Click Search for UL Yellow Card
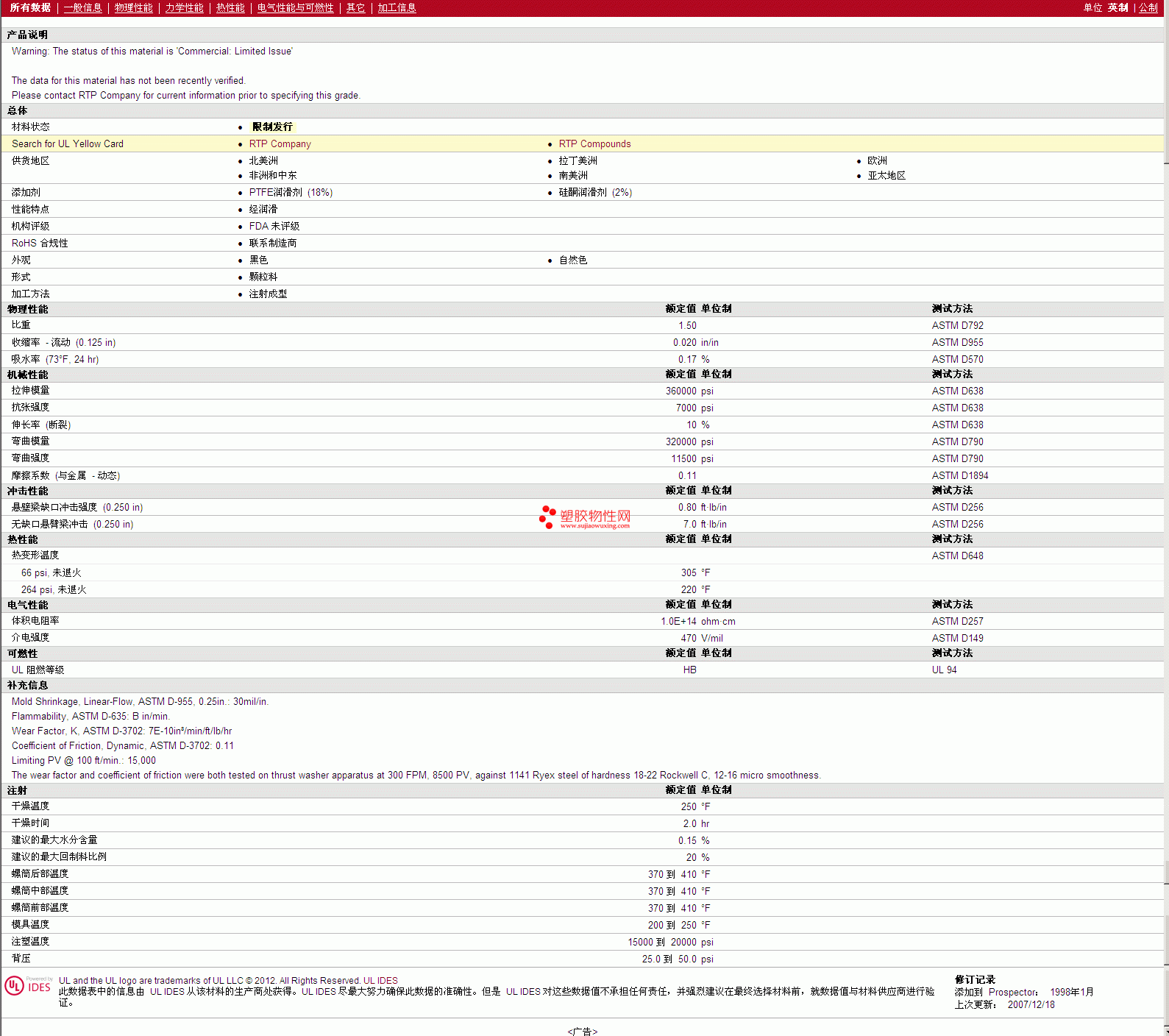1169x1036 pixels. click(x=68, y=144)
